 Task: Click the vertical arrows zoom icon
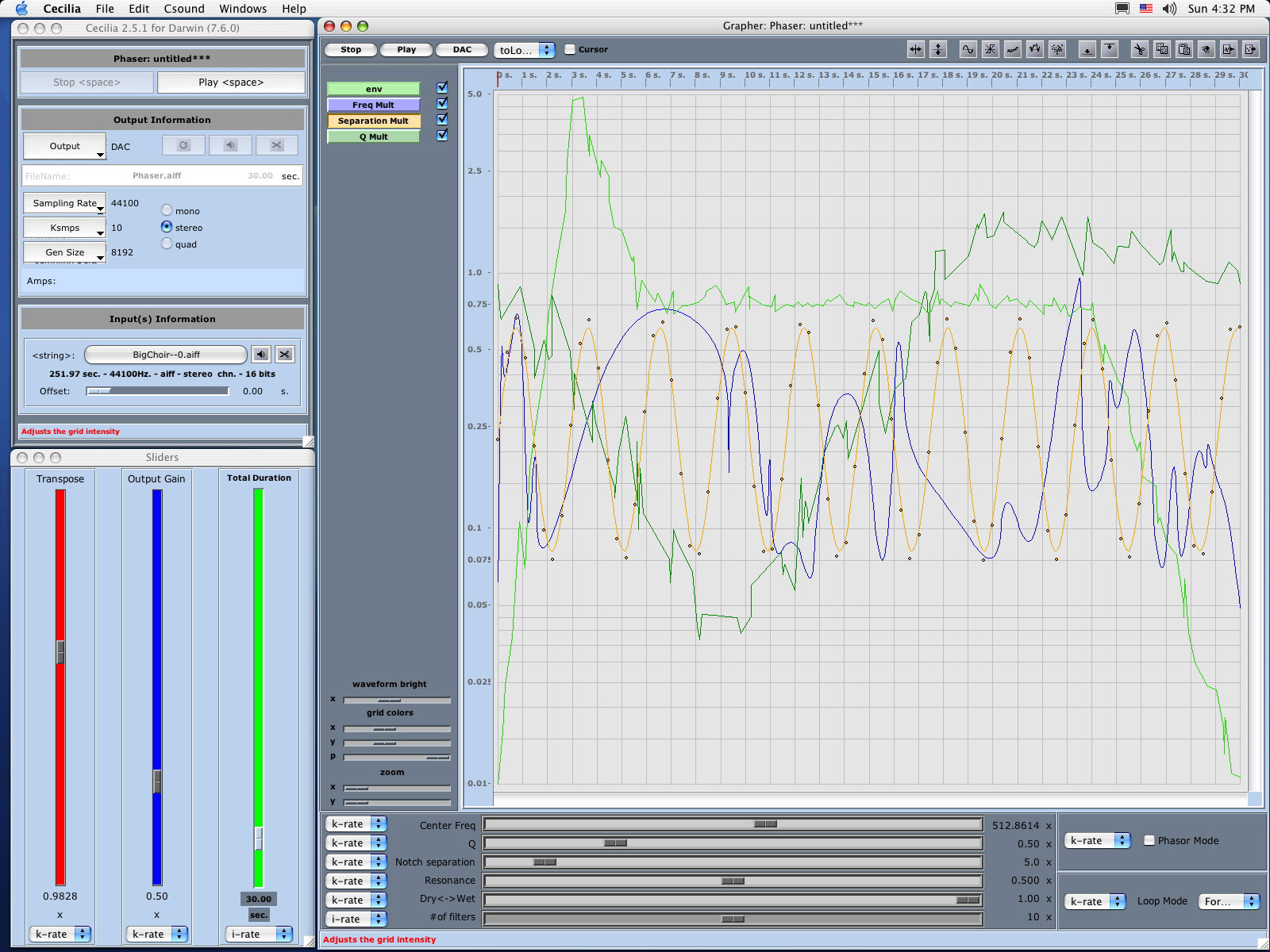pos(938,49)
